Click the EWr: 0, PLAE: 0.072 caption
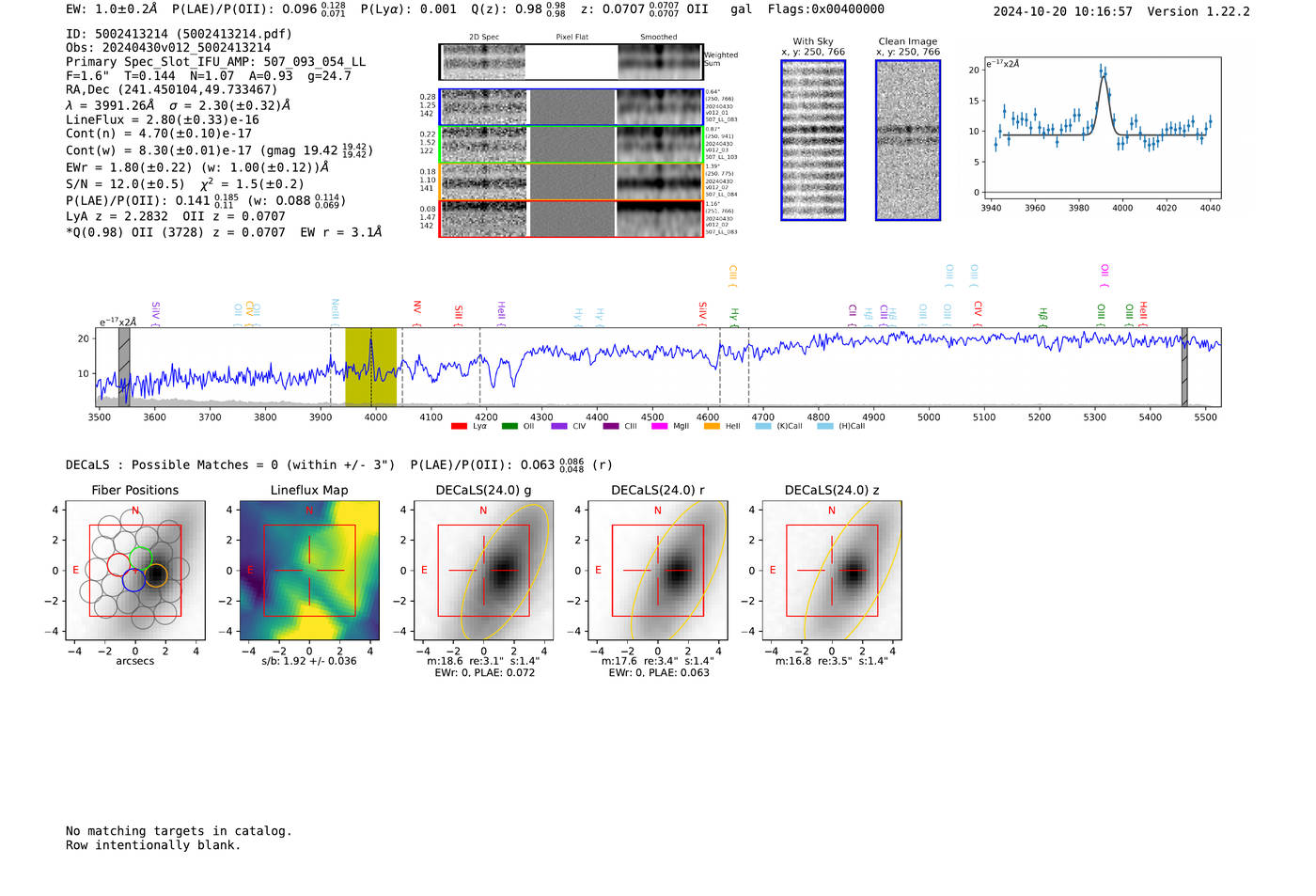1316x896 pixels. coord(484,672)
